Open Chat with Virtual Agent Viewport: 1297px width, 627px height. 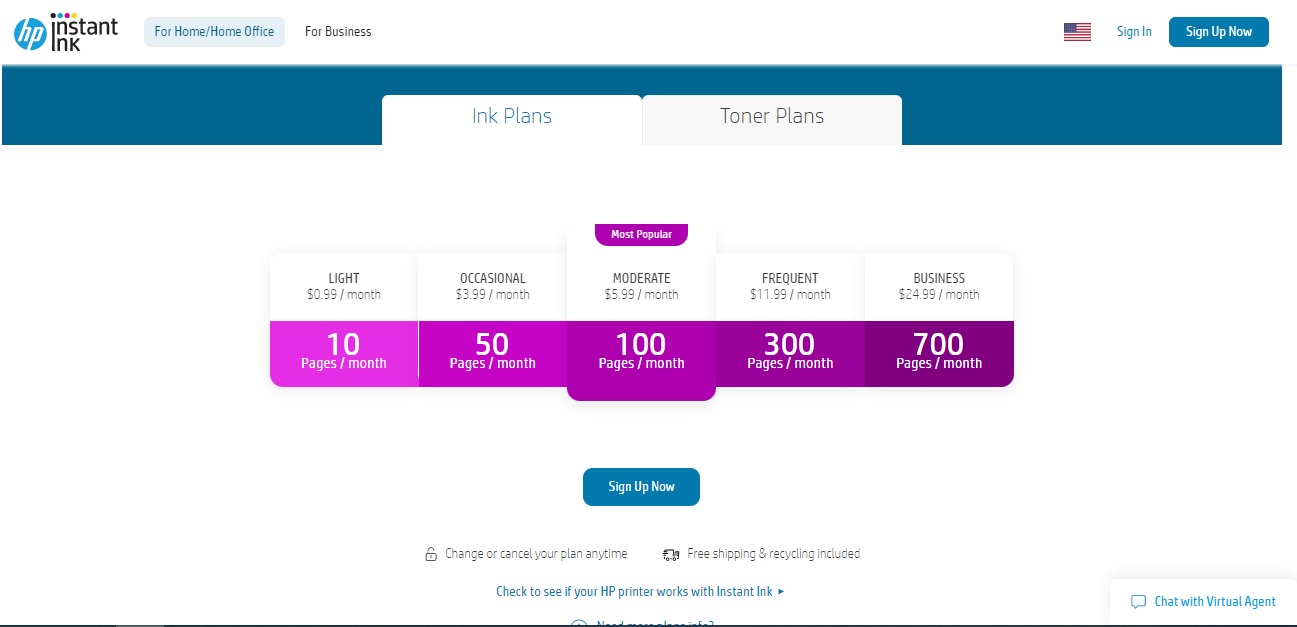1214,602
